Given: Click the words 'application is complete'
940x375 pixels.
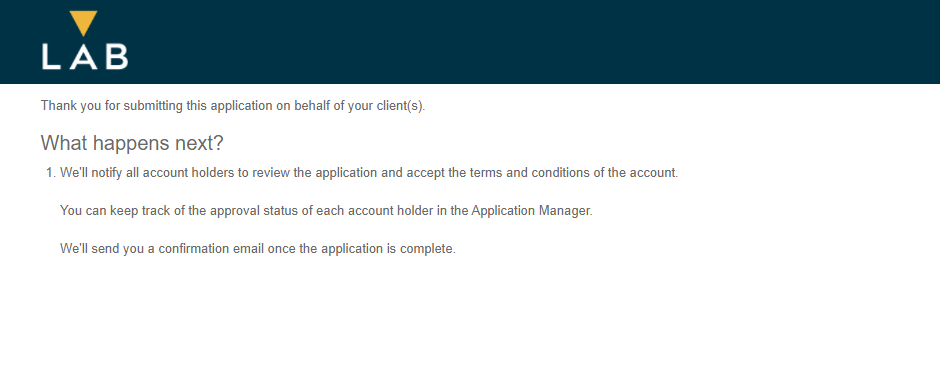Looking at the screenshot, I should (x=387, y=249).
